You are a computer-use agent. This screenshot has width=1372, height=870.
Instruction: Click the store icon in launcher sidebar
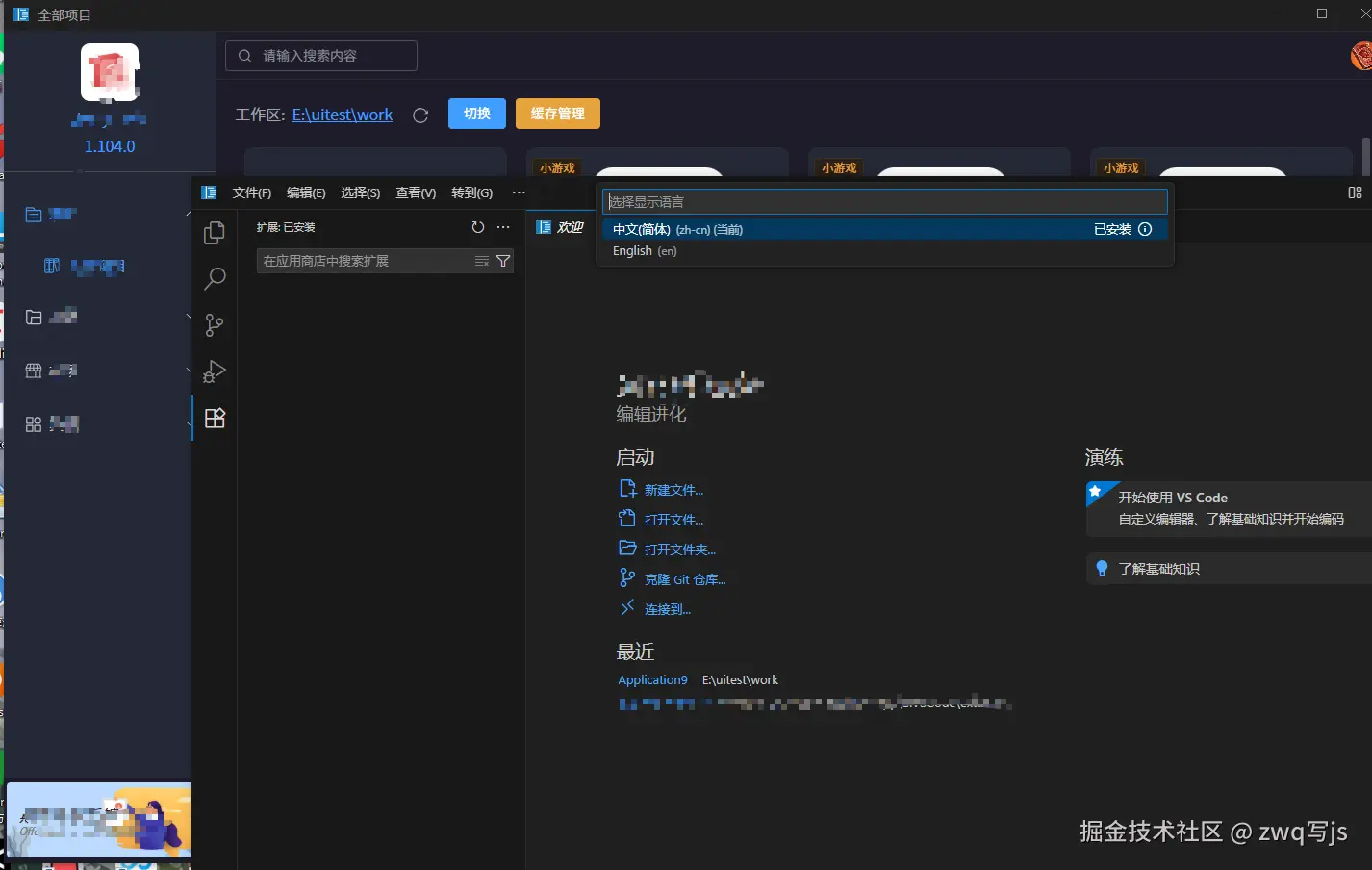click(x=34, y=371)
